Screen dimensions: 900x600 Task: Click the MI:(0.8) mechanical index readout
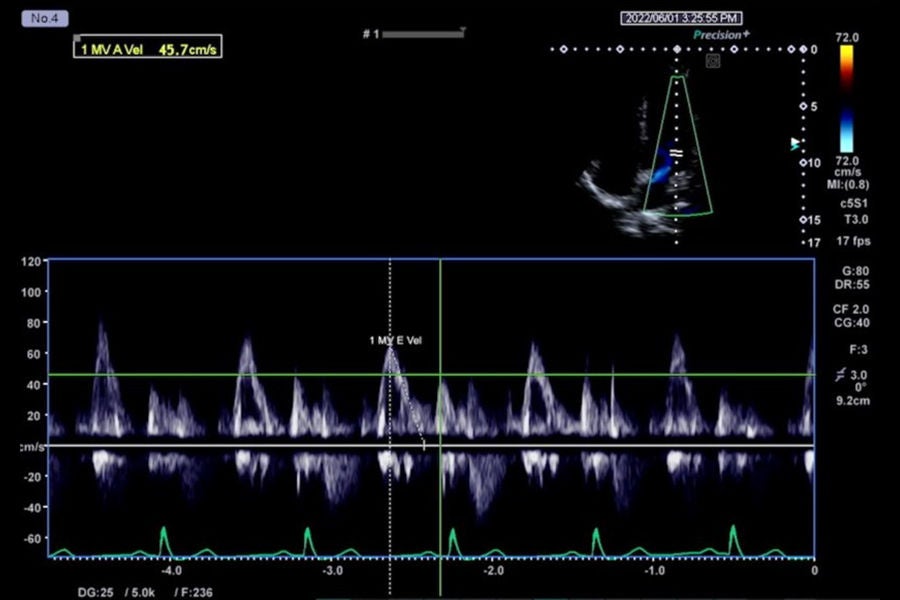[848, 185]
